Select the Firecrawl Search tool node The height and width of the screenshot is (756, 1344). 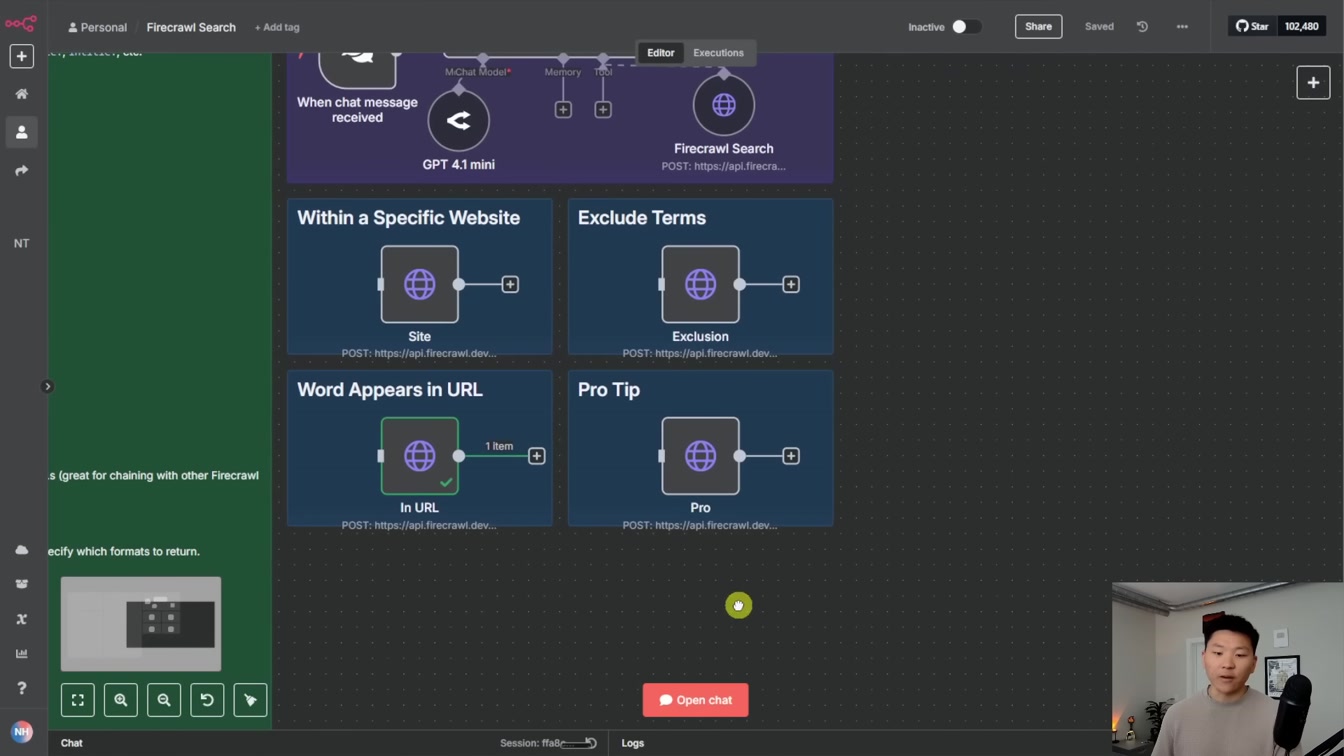click(x=723, y=105)
